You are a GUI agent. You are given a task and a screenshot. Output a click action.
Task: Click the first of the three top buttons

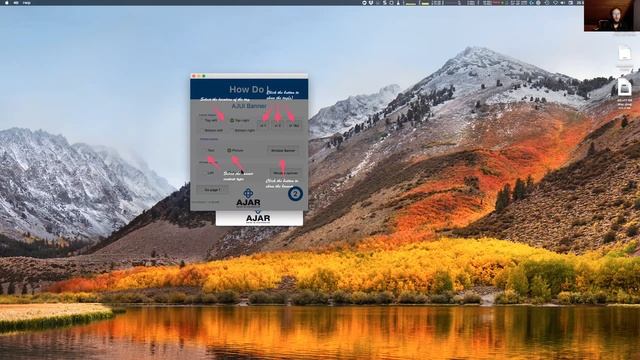[x=264, y=125]
